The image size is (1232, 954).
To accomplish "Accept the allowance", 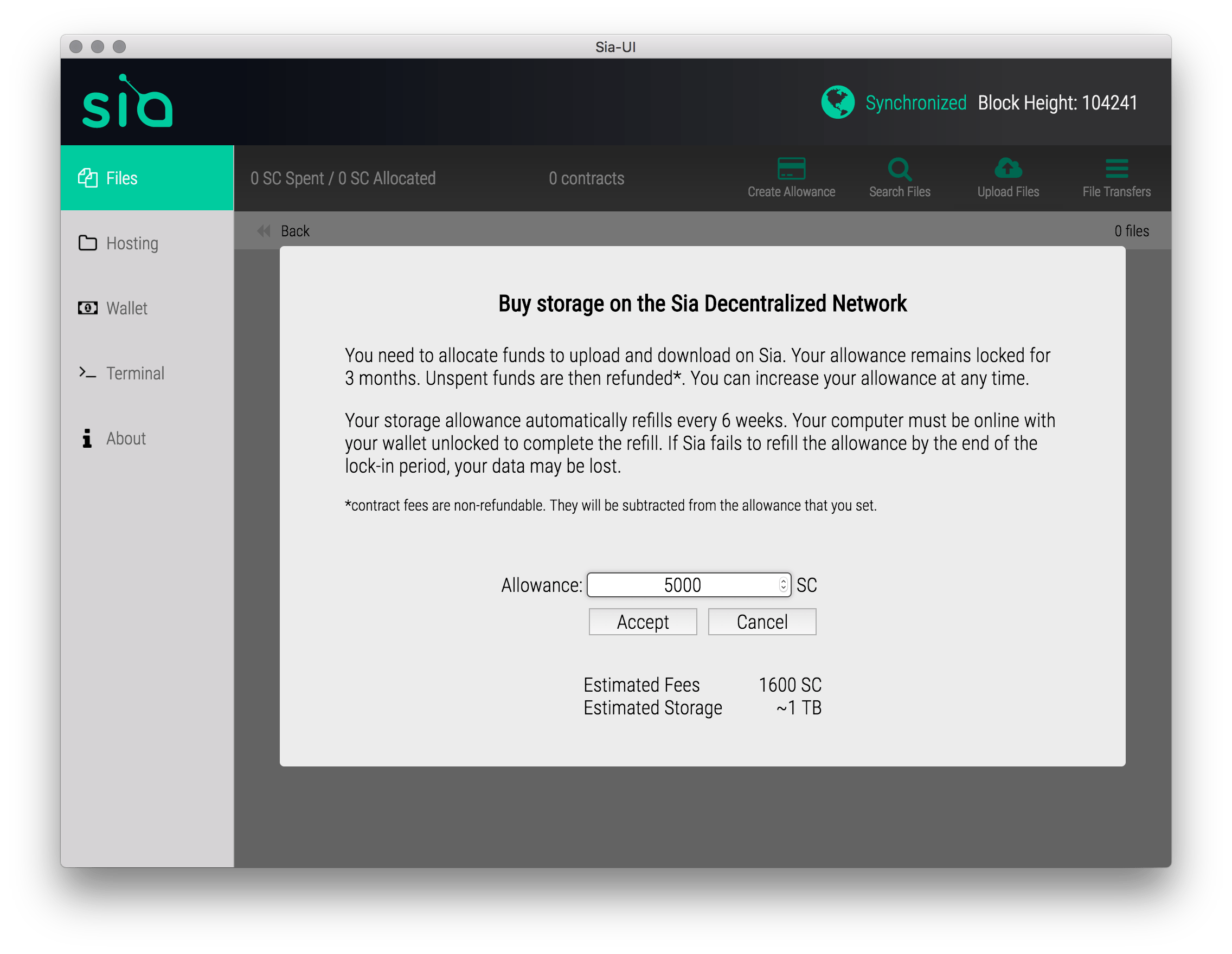I will pos(643,622).
